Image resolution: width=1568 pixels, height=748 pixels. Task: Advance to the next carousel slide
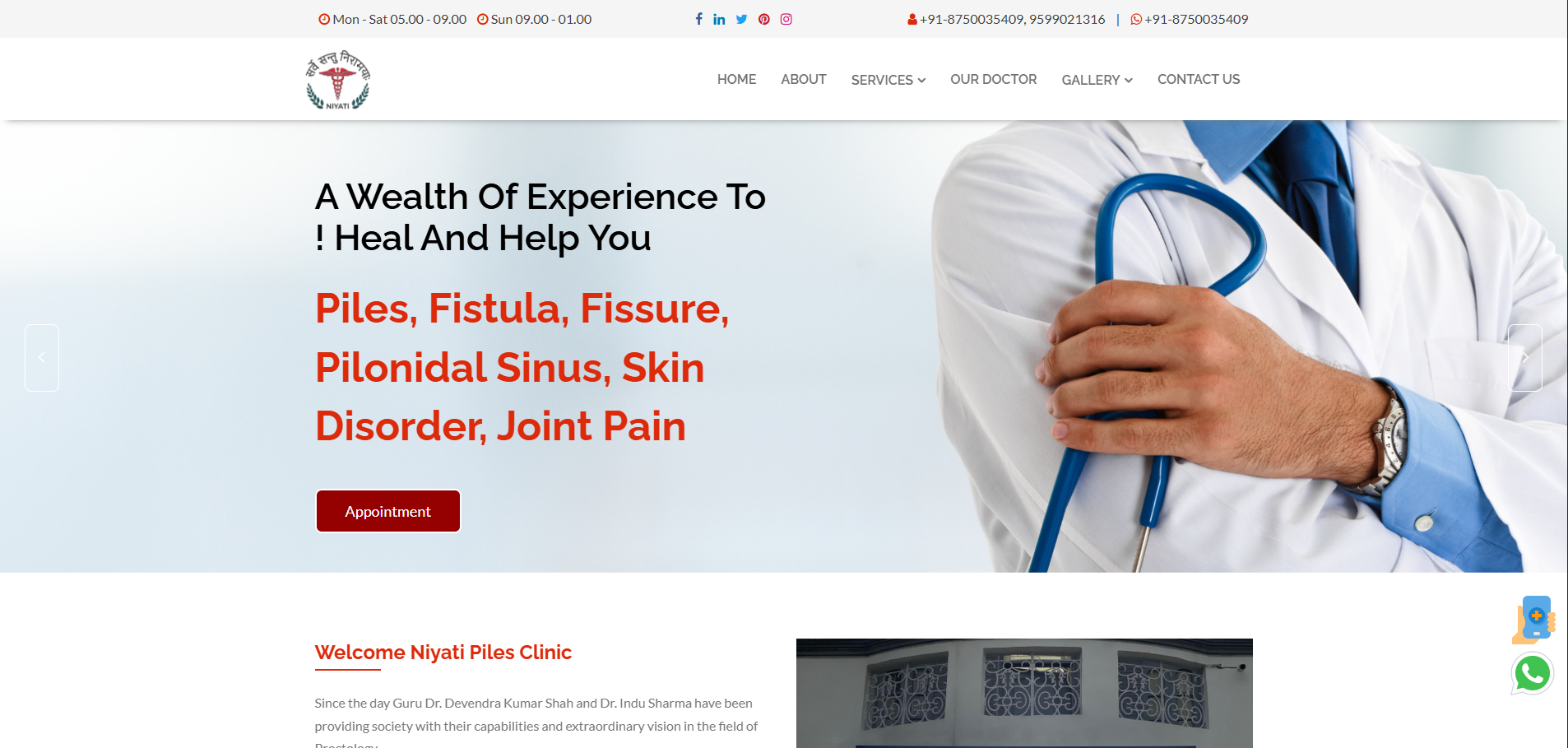[1524, 357]
